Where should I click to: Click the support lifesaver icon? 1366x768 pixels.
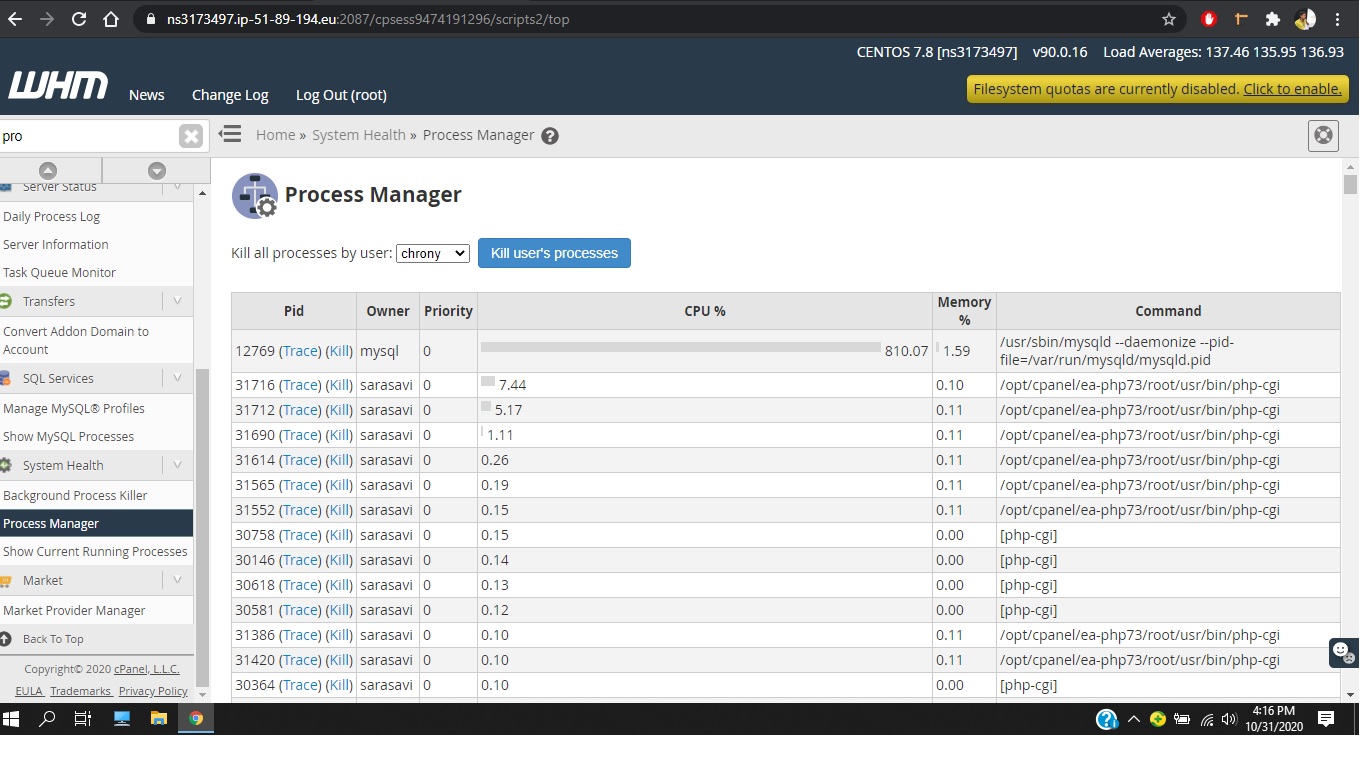click(x=1323, y=136)
